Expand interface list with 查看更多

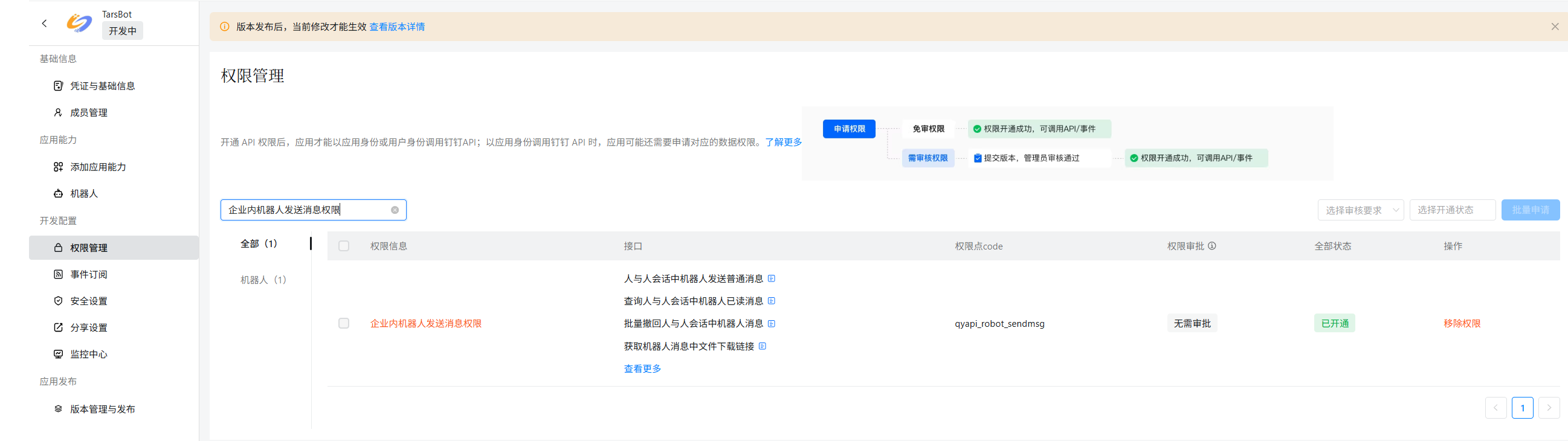click(642, 369)
